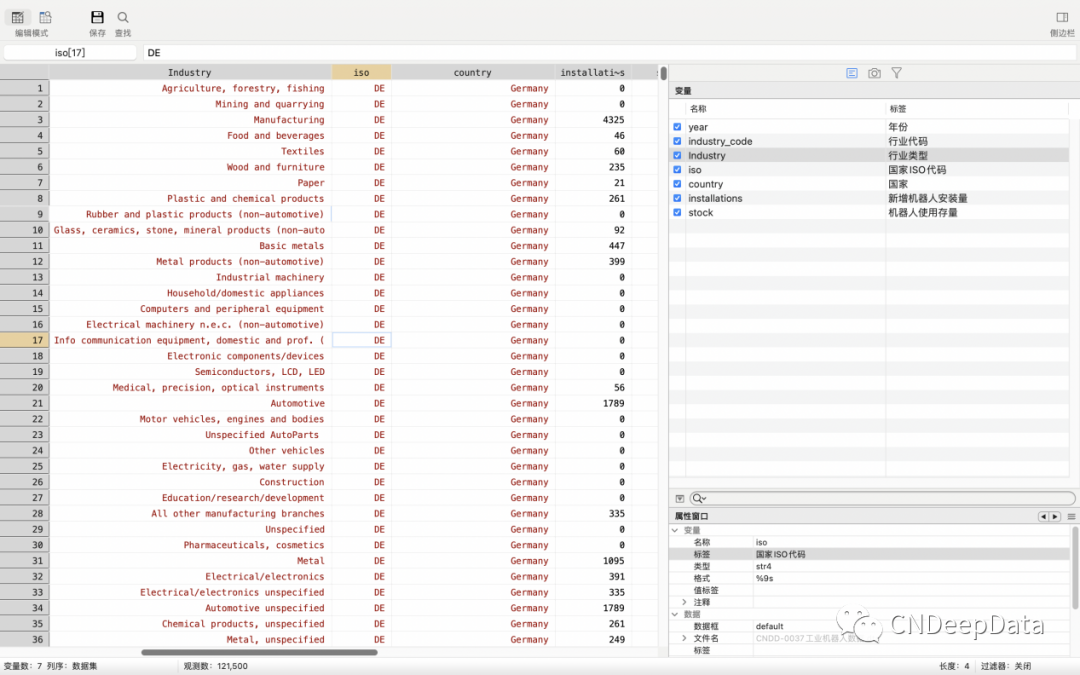The image size is (1080, 675).
Task: Select installations in the variables list
Action: pyautogui.click(x=715, y=198)
